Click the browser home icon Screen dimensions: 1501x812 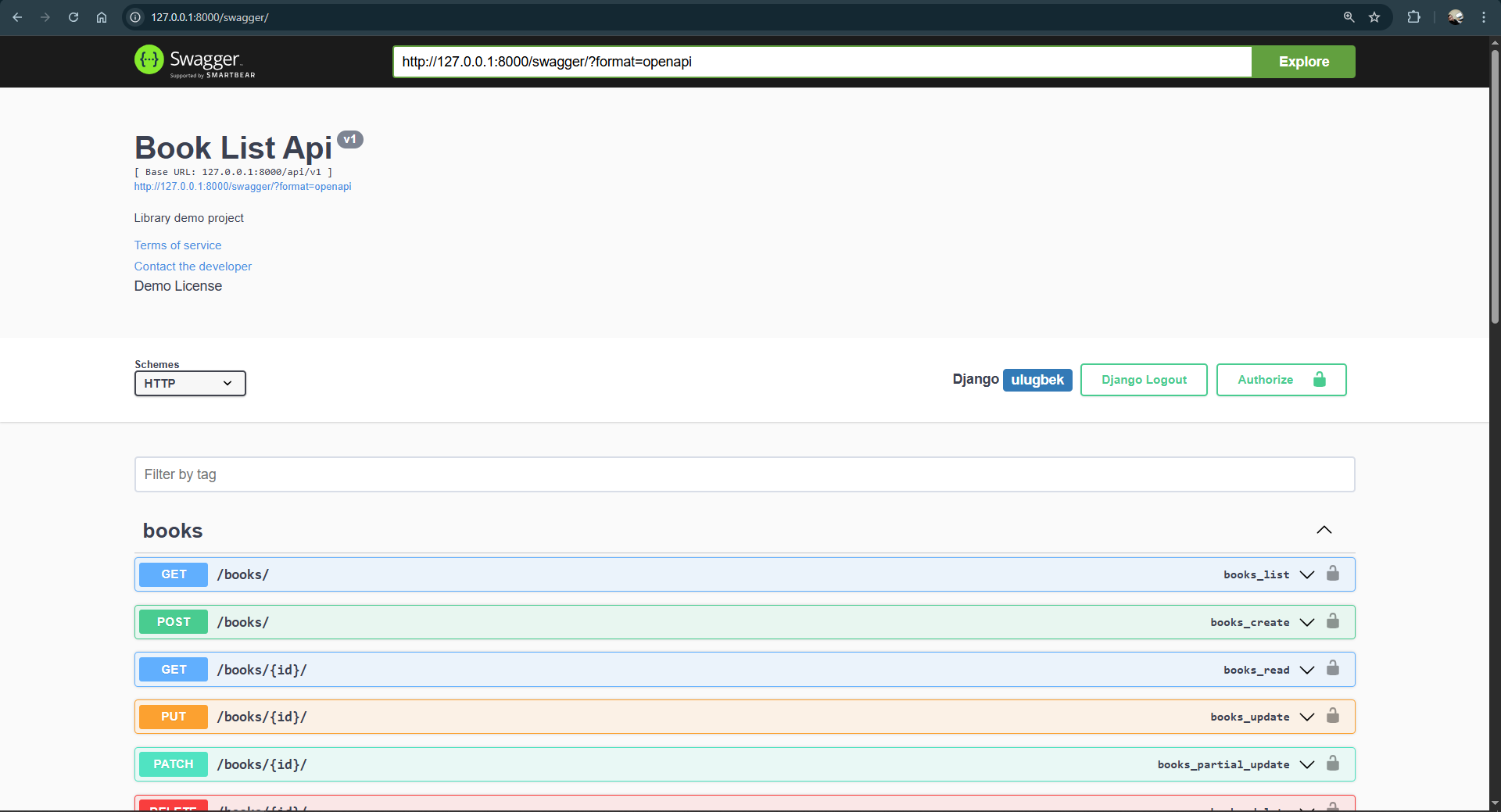pos(101,16)
